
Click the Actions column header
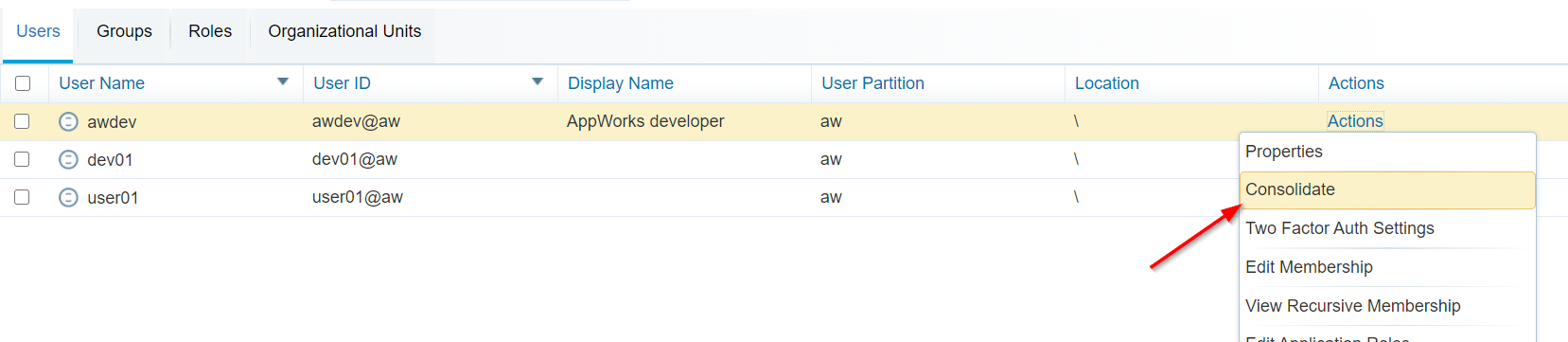[x=1356, y=83]
